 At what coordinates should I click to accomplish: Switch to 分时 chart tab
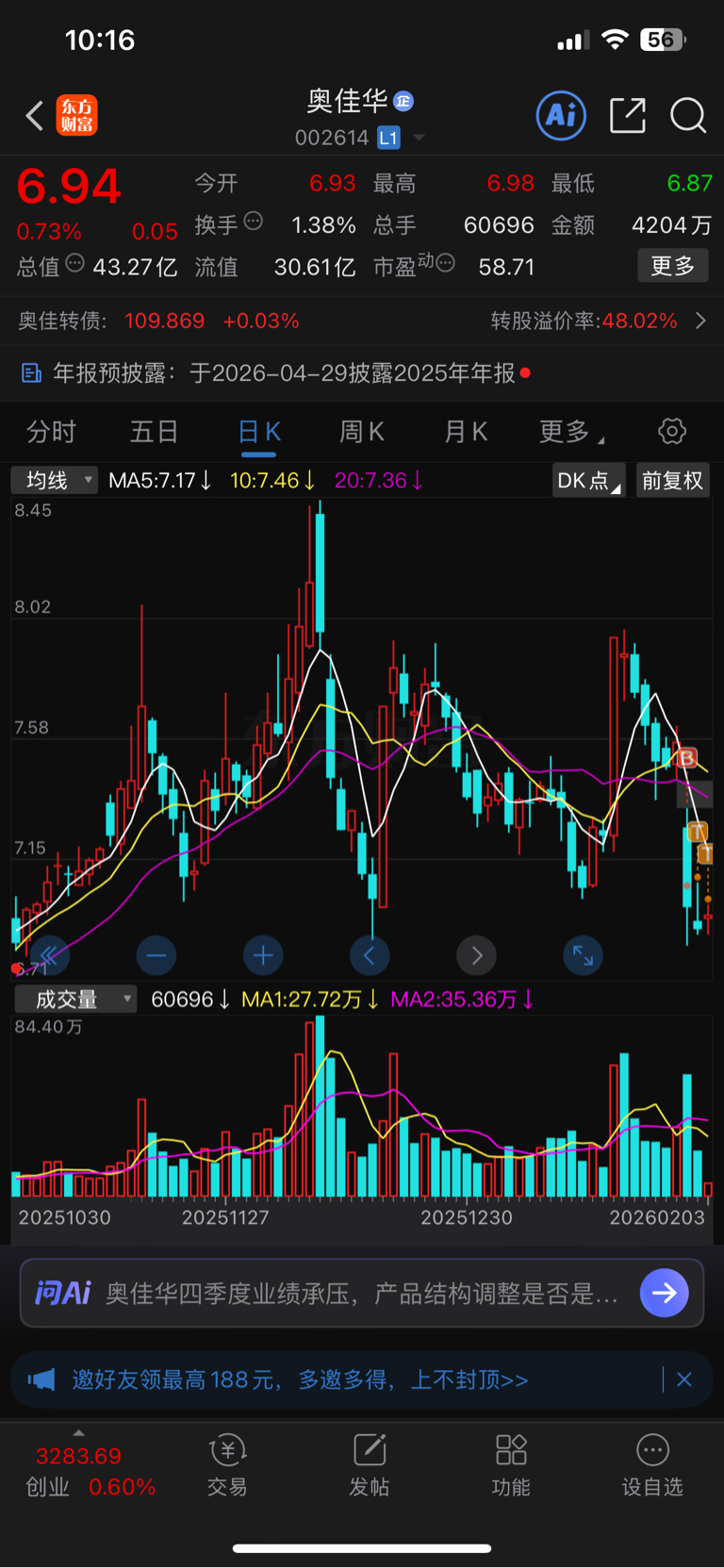[51, 432]
